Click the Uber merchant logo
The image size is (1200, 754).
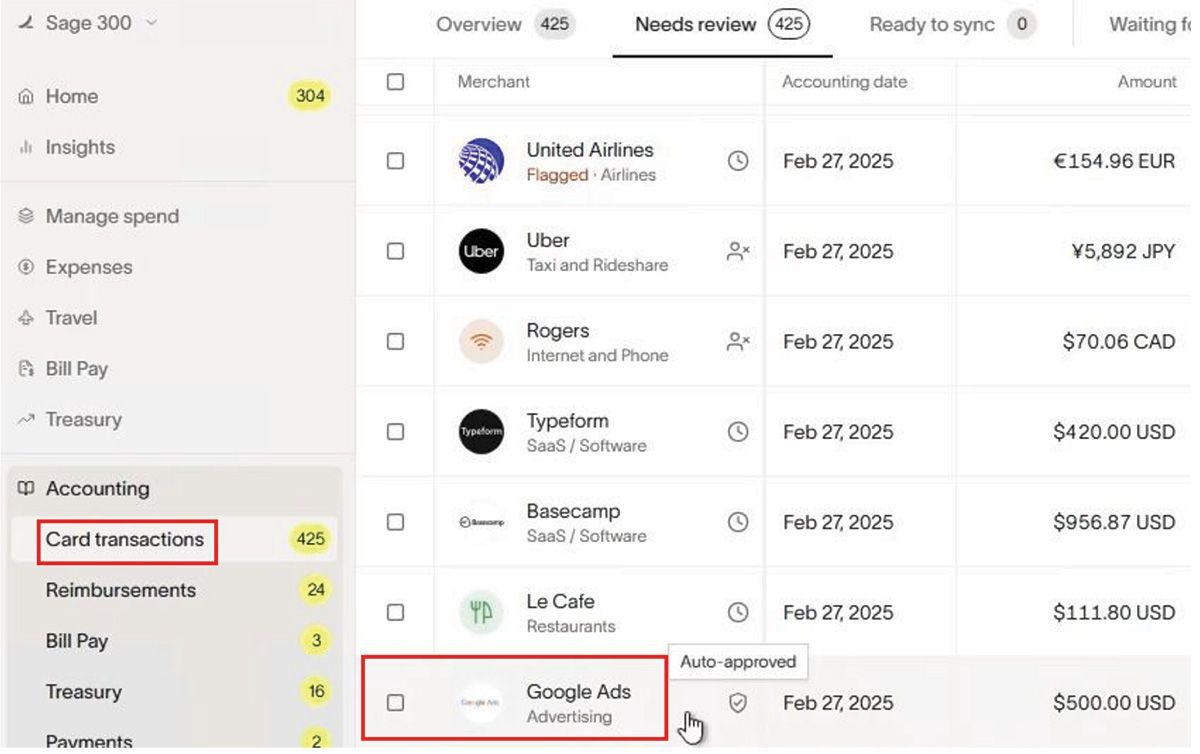pyautogui.click(x=481, y=251)
